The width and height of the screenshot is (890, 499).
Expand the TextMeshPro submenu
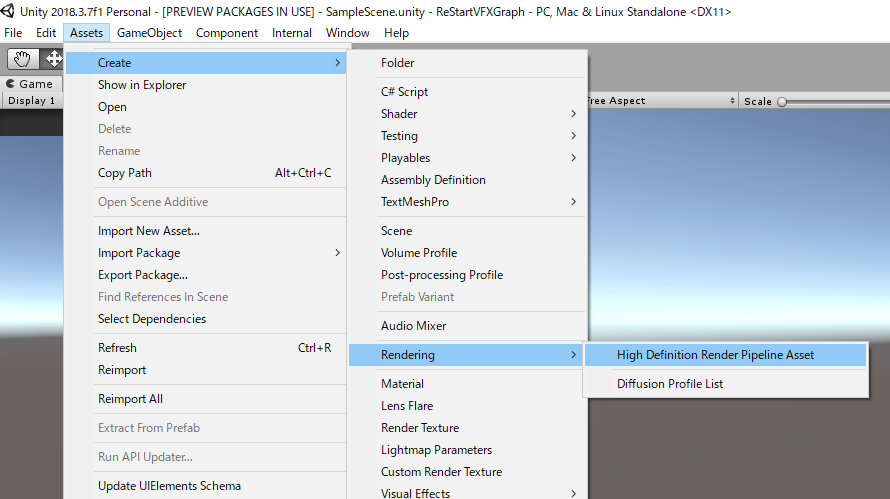tap(467, 202)
